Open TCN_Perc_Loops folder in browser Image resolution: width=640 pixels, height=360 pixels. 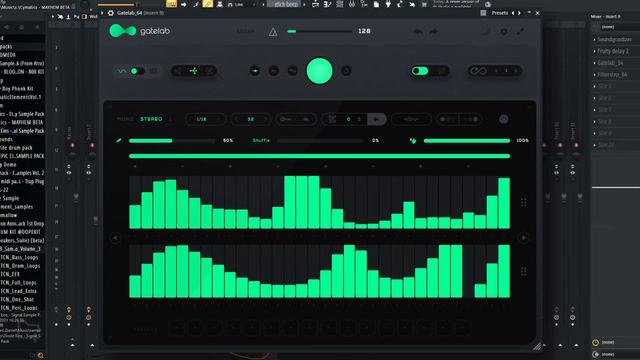pos(19,308)
